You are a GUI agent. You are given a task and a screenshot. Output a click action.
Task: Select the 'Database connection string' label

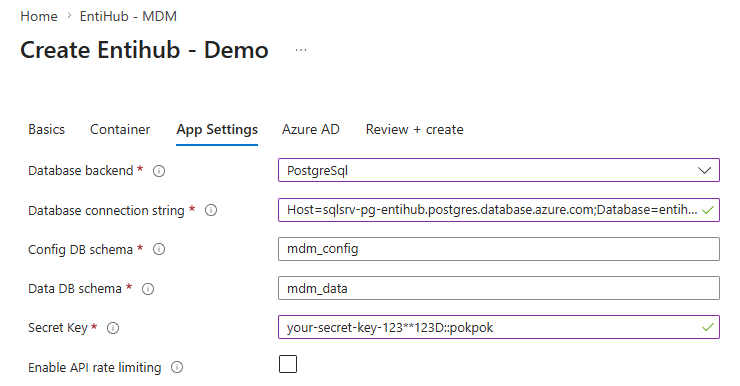(106, 210)
